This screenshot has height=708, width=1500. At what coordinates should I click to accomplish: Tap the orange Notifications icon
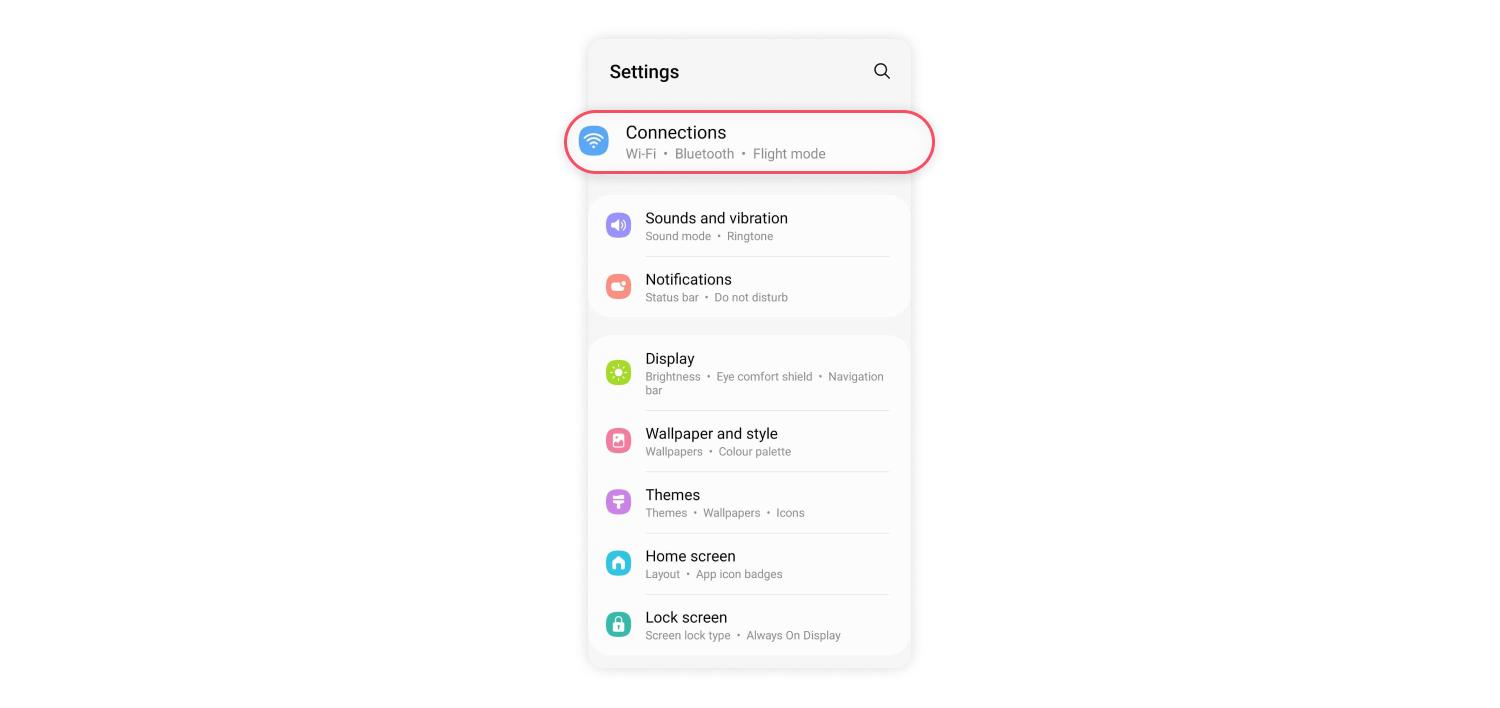pos(619,287)
